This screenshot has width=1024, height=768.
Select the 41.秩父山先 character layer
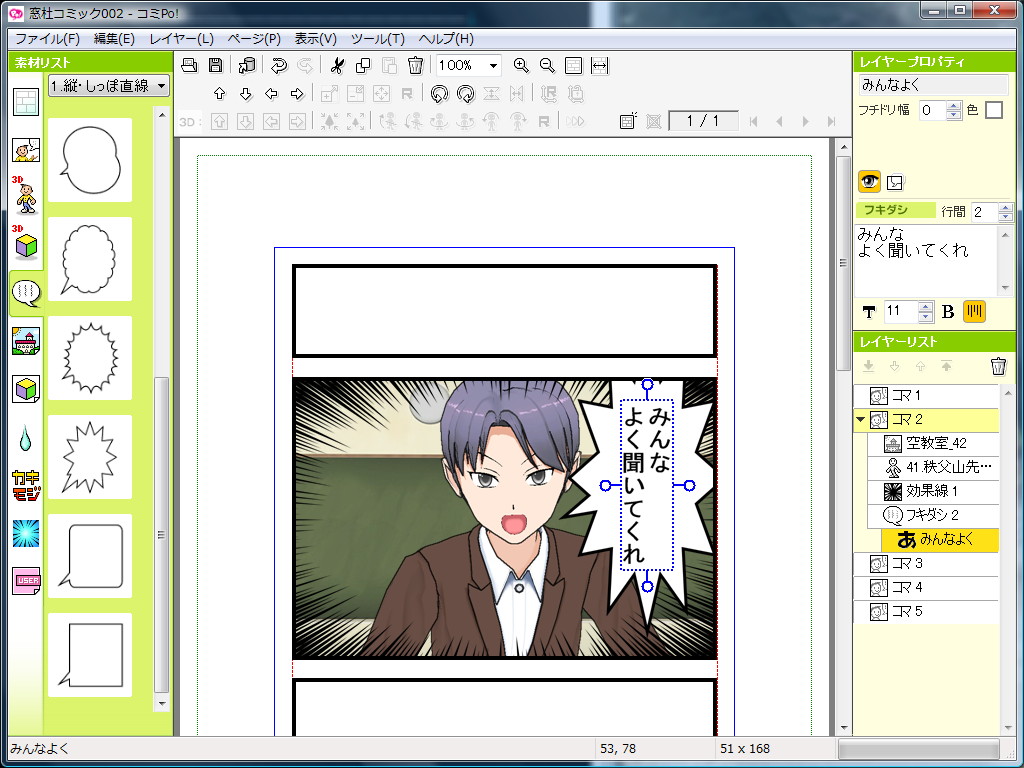click(933, 467)
